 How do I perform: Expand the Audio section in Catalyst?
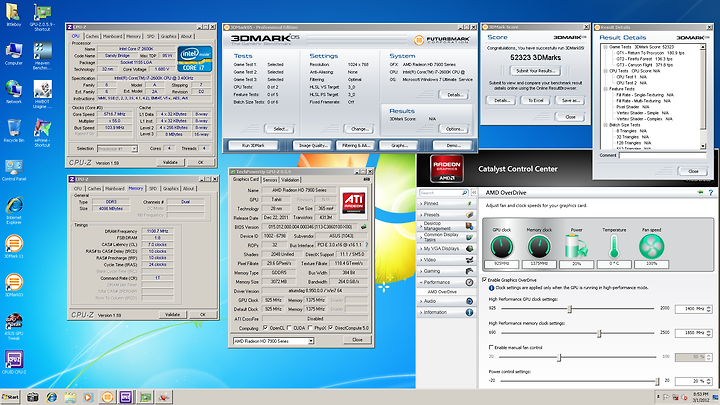click(x=447, y=301)
